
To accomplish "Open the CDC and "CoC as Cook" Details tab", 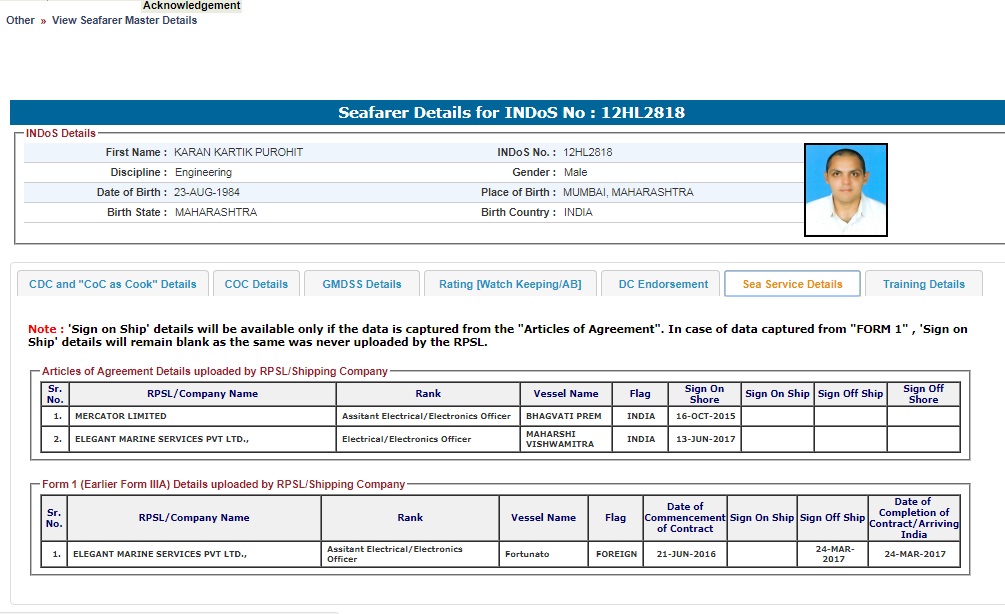I will (x=113, y=284).
